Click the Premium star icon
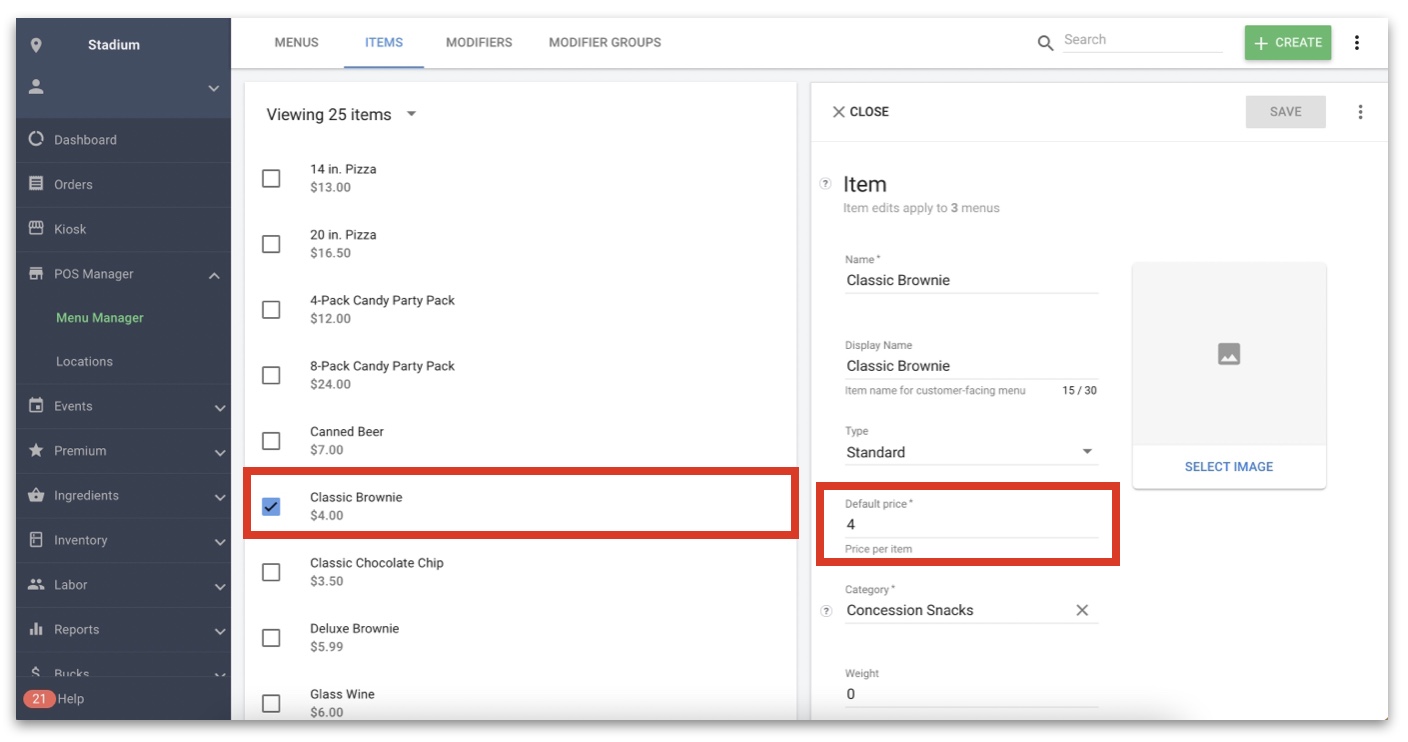Viewport: 1408px width, 742px height. coord(37,450)
